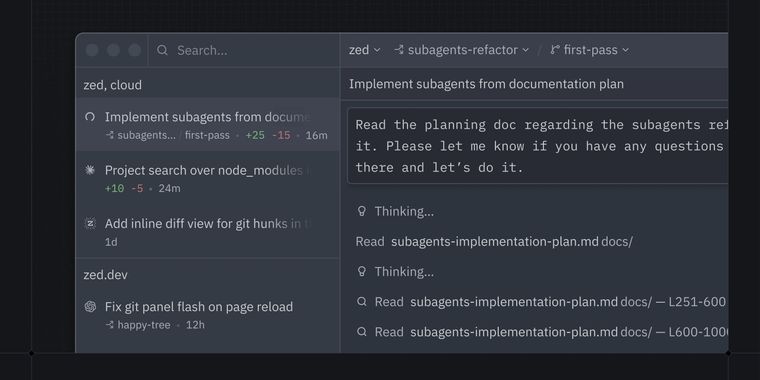
Task: Click the 16m timestamp
Action: tap(317, 135)
